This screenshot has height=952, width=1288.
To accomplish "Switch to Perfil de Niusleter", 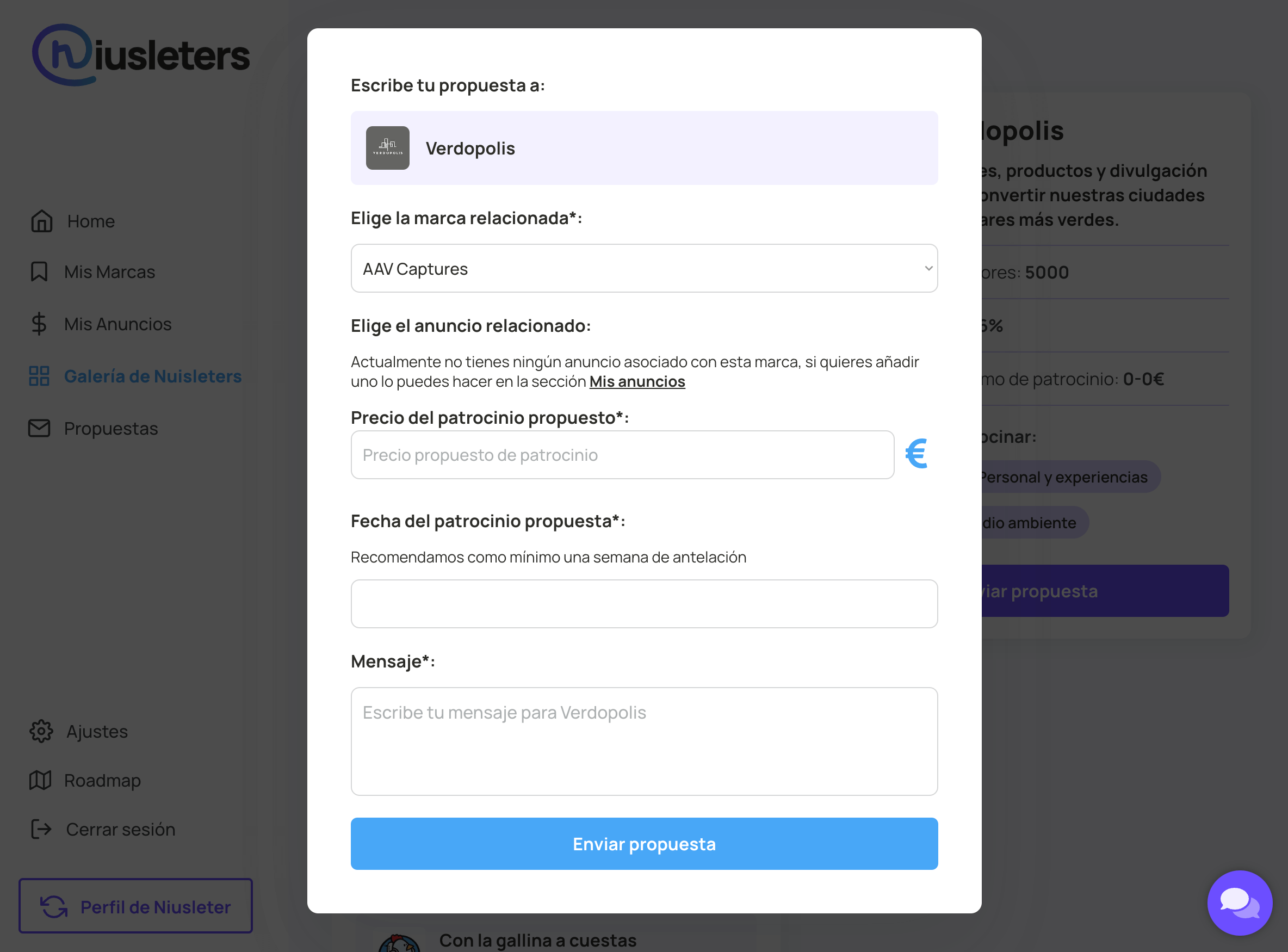I will tap(136, 906).
